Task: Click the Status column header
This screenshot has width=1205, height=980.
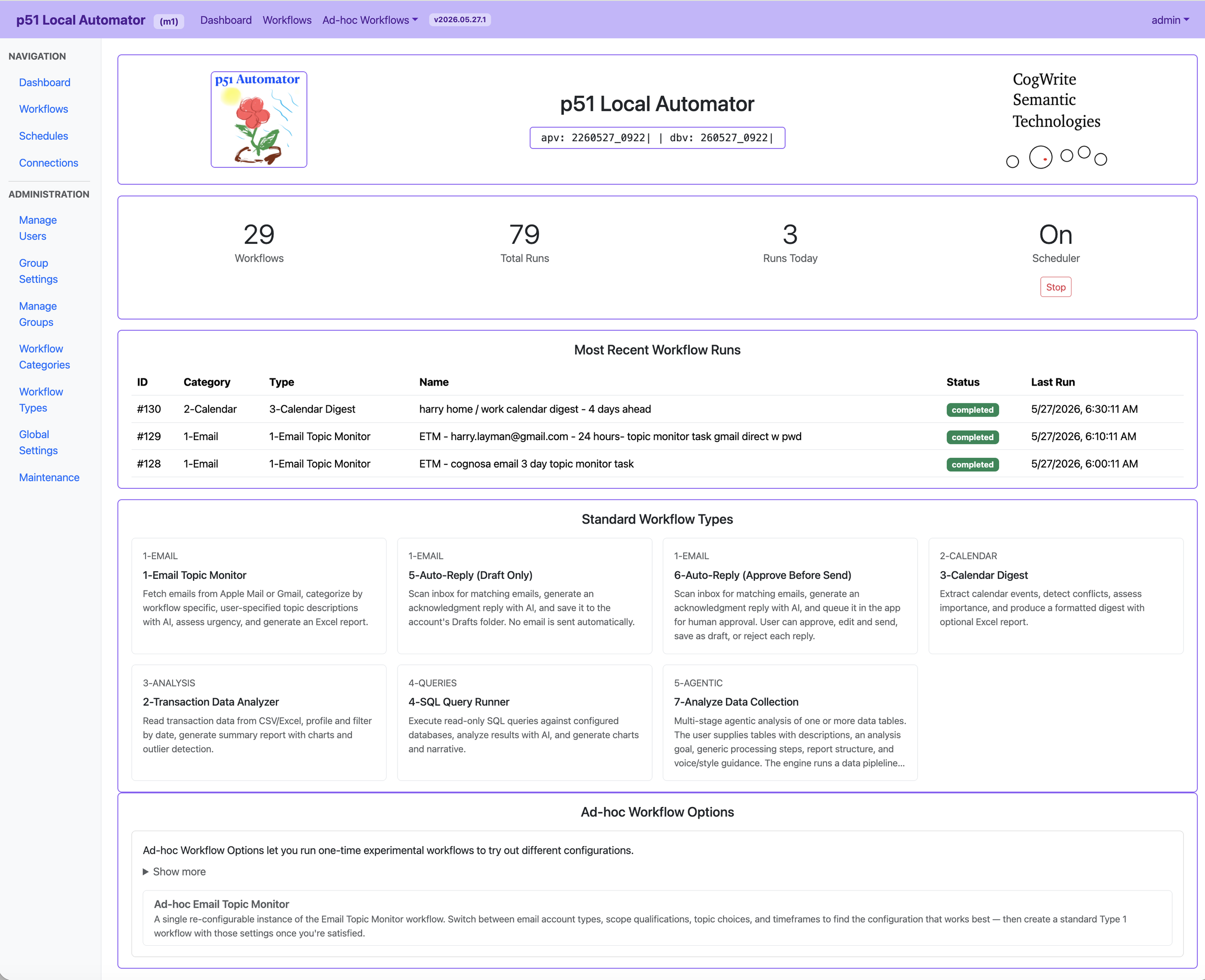Action: 962,382
